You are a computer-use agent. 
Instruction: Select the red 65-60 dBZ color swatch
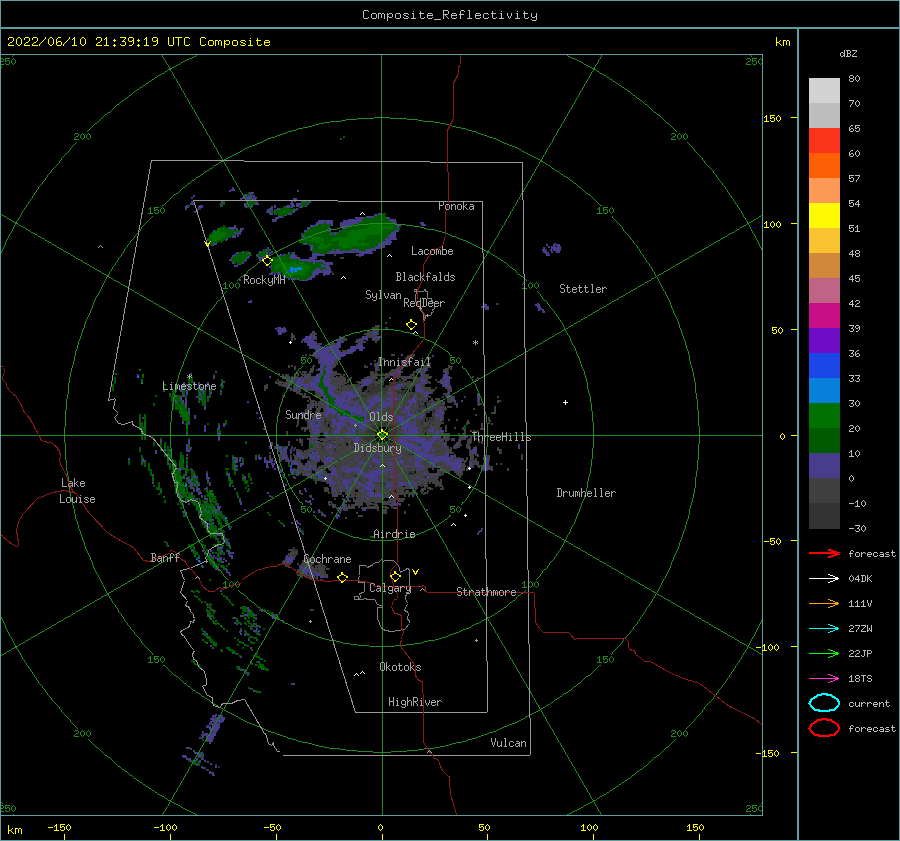coord(824,140)
